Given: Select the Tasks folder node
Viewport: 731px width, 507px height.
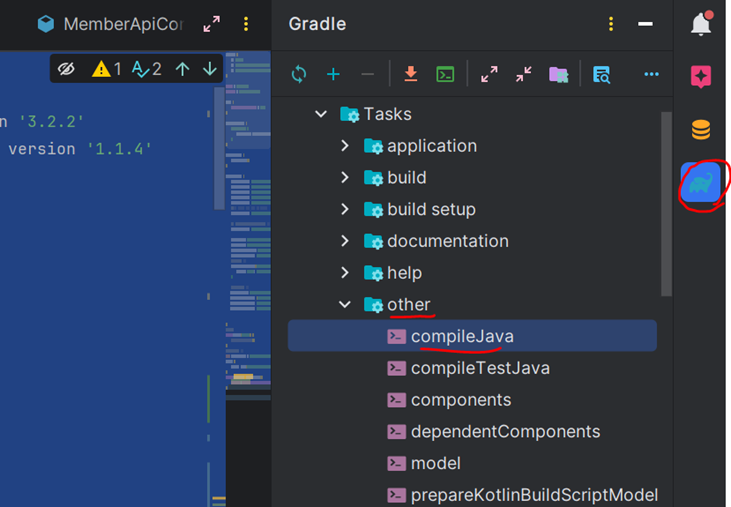Looking at the screenshot, I should coord(376,114).
